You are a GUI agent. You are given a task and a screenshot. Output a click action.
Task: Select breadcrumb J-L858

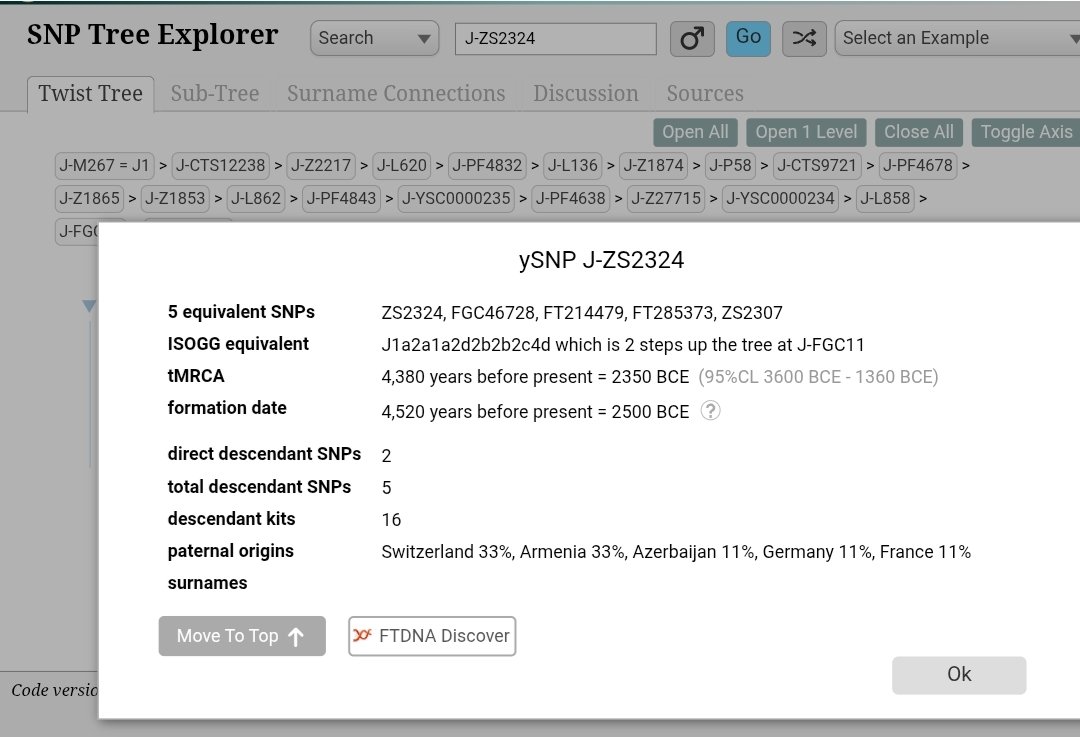coord(886,199)
